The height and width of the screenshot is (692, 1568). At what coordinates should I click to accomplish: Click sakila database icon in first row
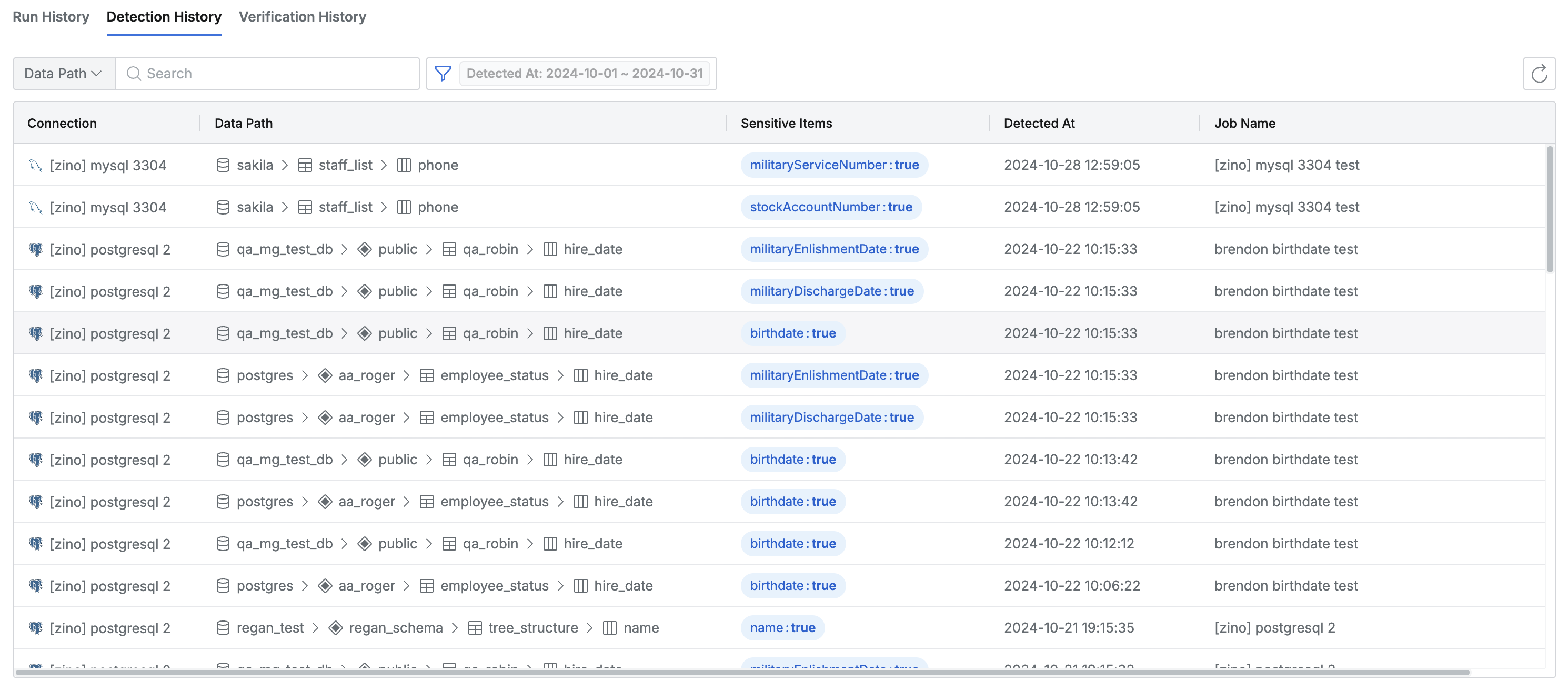pyautogui.click(x=223, y=166)
